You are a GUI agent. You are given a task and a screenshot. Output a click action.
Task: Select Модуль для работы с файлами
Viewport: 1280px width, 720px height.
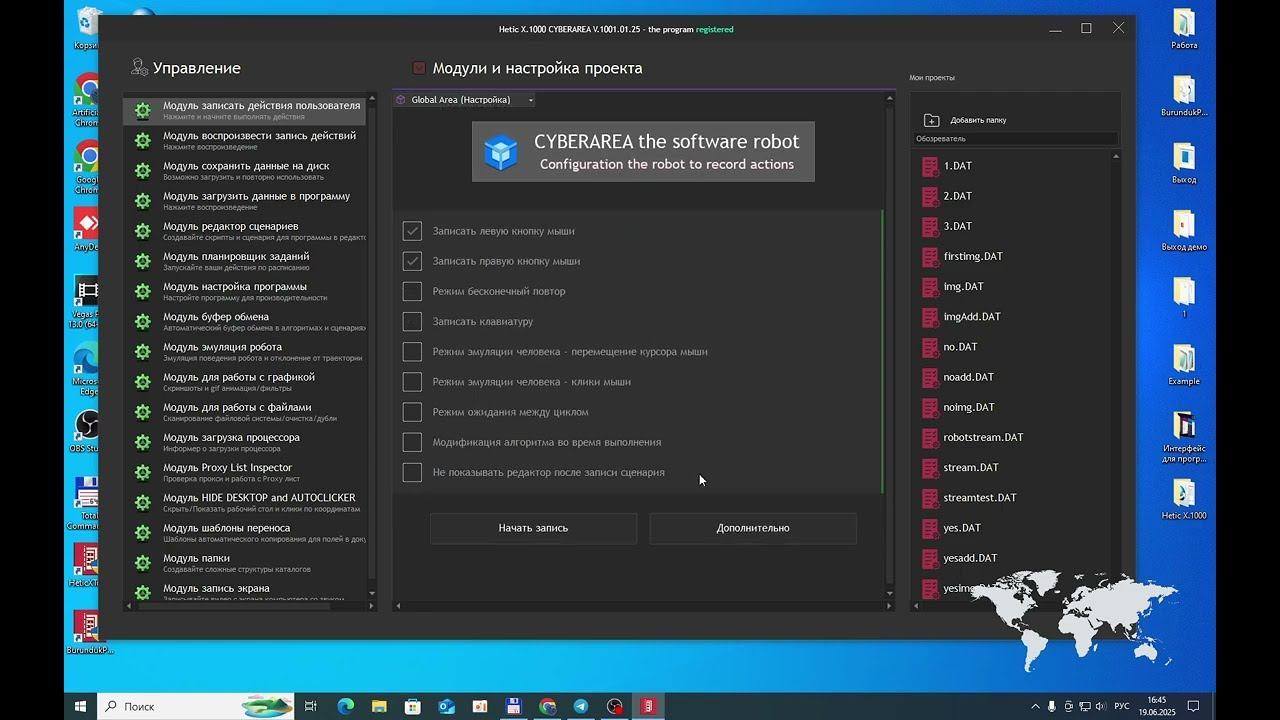pos(246,412)
